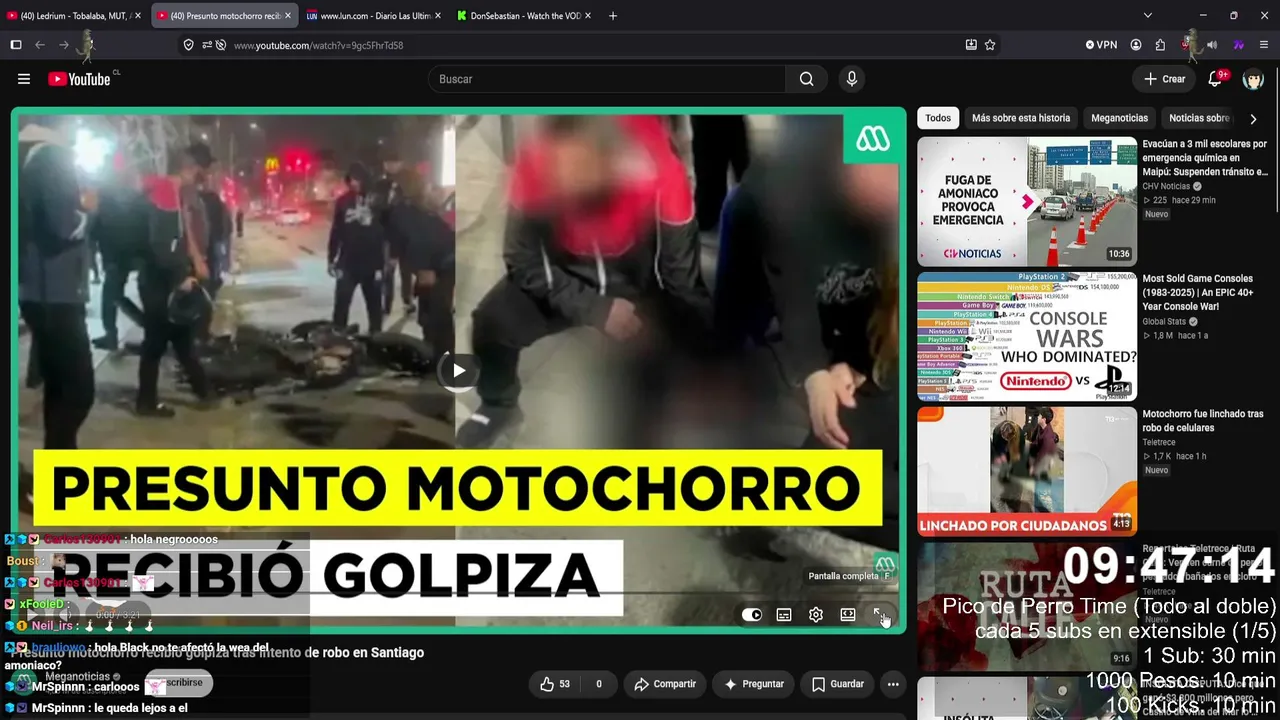Image resolution: width=1280 pixels, height=720 pixels.
Task: Open browser extensions icon
Action: (1160, 45)
